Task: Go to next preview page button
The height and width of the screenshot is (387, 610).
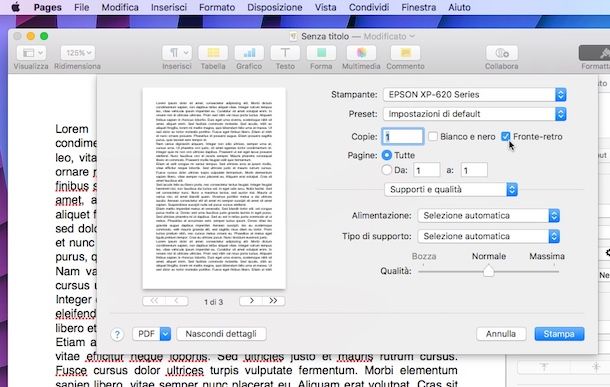Action: click(251, 301)
